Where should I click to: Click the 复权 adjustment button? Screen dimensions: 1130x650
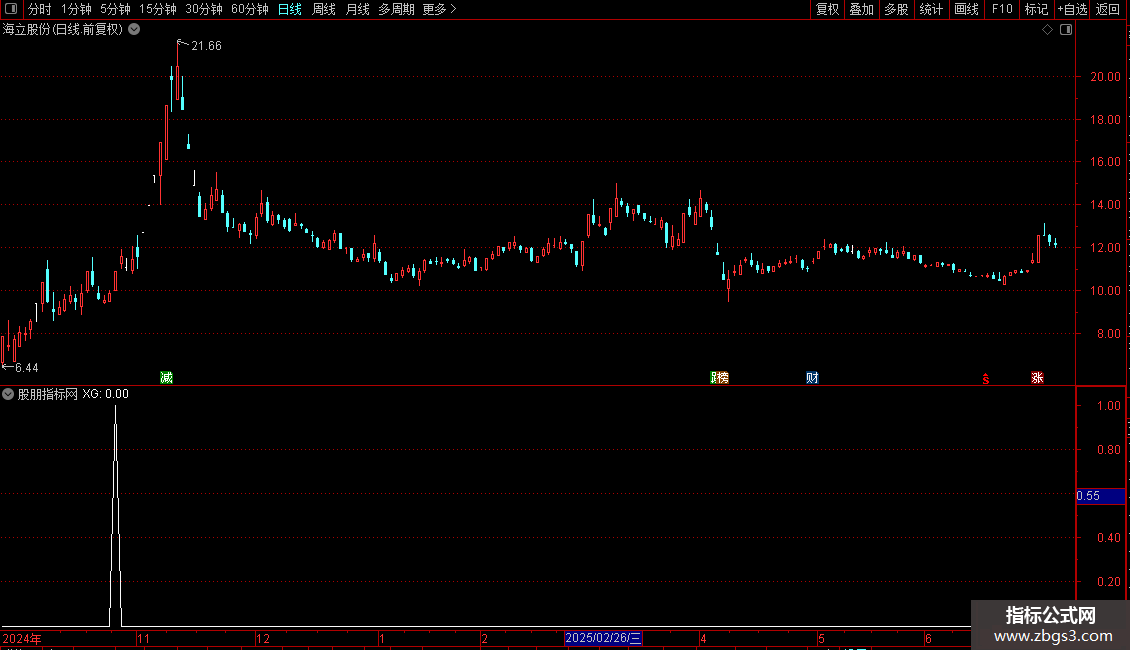click(x=827, y=9)
